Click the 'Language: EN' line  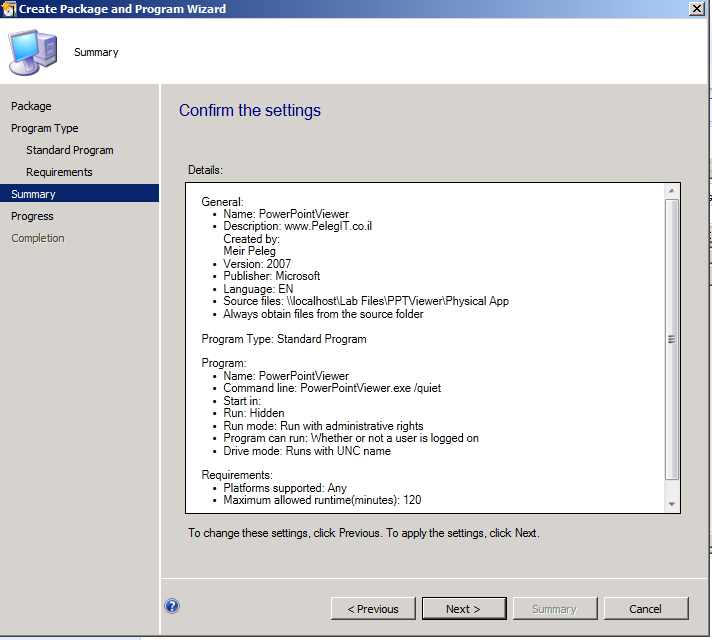(258, 289)
